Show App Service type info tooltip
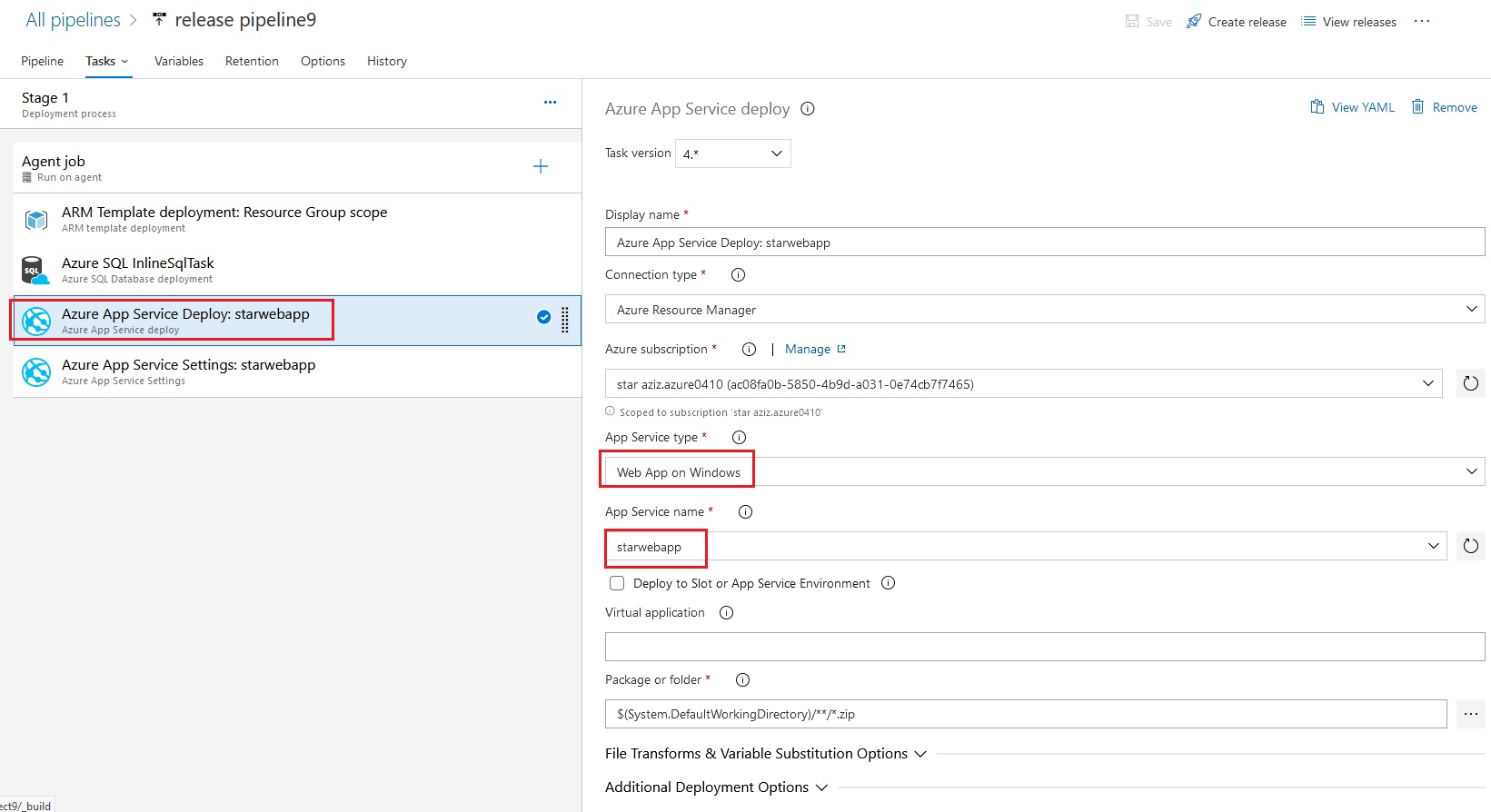The width and height of the screenshot is (1491, 812). (x=740, y=437)
